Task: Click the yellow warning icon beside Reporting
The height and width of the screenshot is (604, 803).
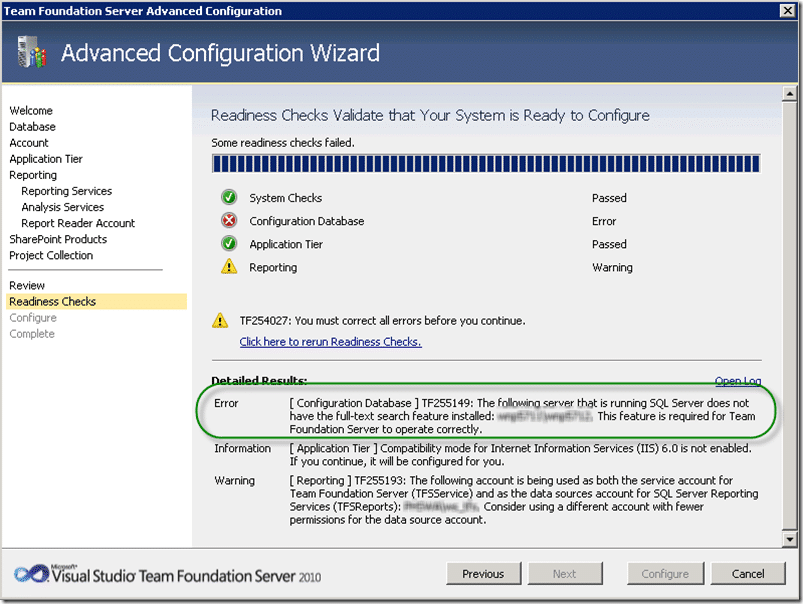Action: pos(229,266)
